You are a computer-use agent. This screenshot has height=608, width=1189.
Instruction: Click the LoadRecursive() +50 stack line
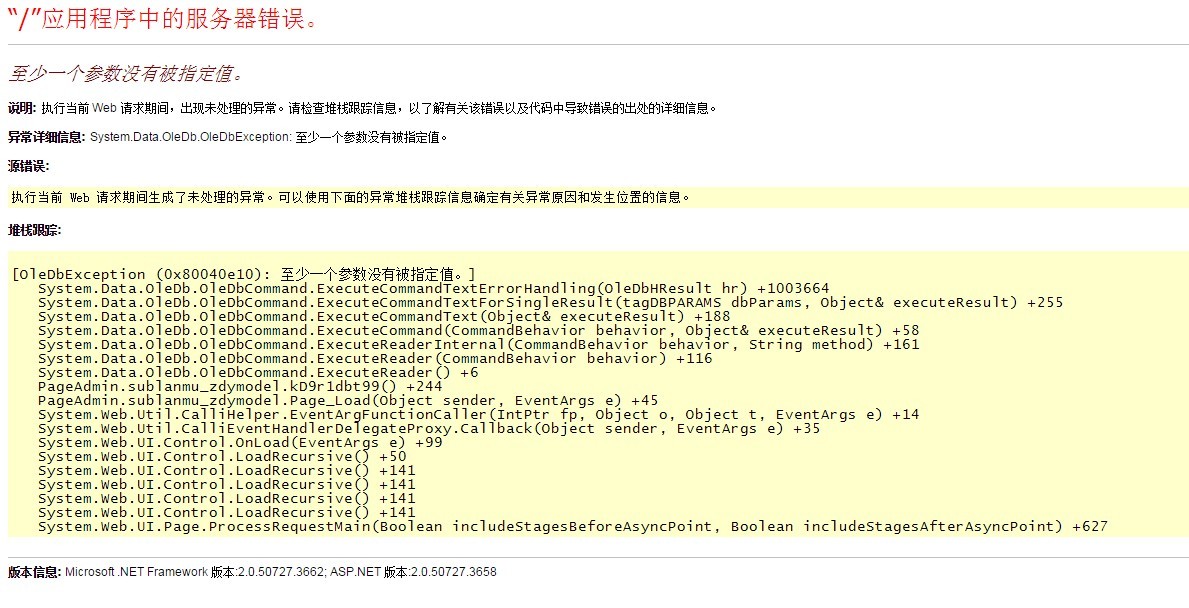[x=222, y=456]
